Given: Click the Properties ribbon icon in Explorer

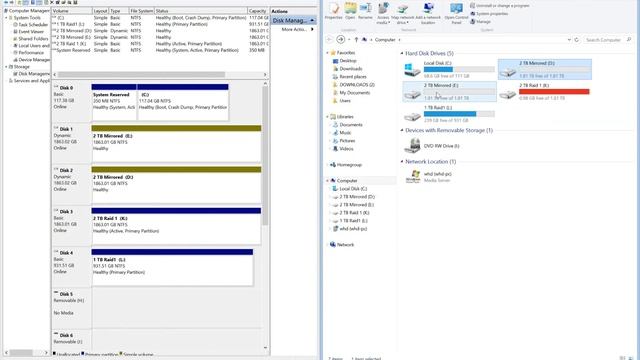Looking at the screenshot, I should (333, 11).
